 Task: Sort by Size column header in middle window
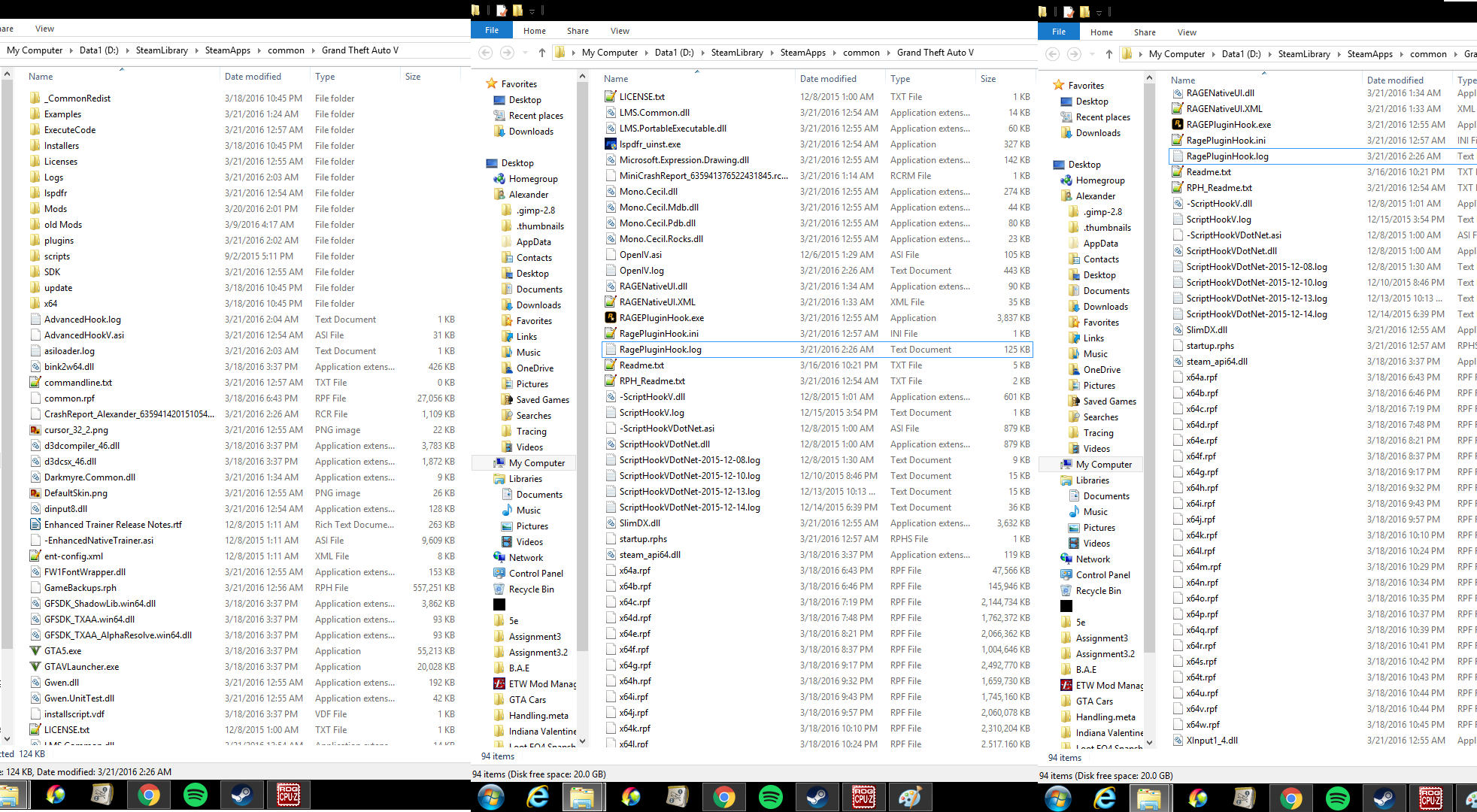(x=988, y=79)
